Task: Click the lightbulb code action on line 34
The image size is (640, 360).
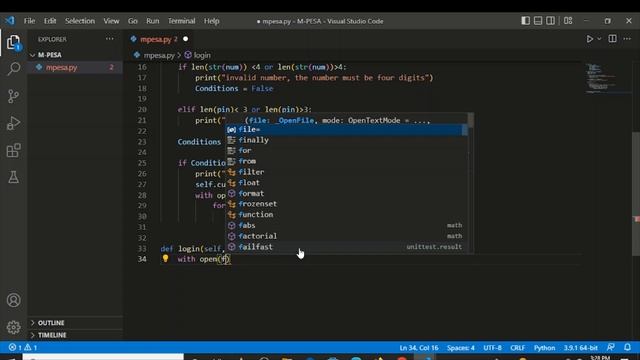Action: coord(165,258)
